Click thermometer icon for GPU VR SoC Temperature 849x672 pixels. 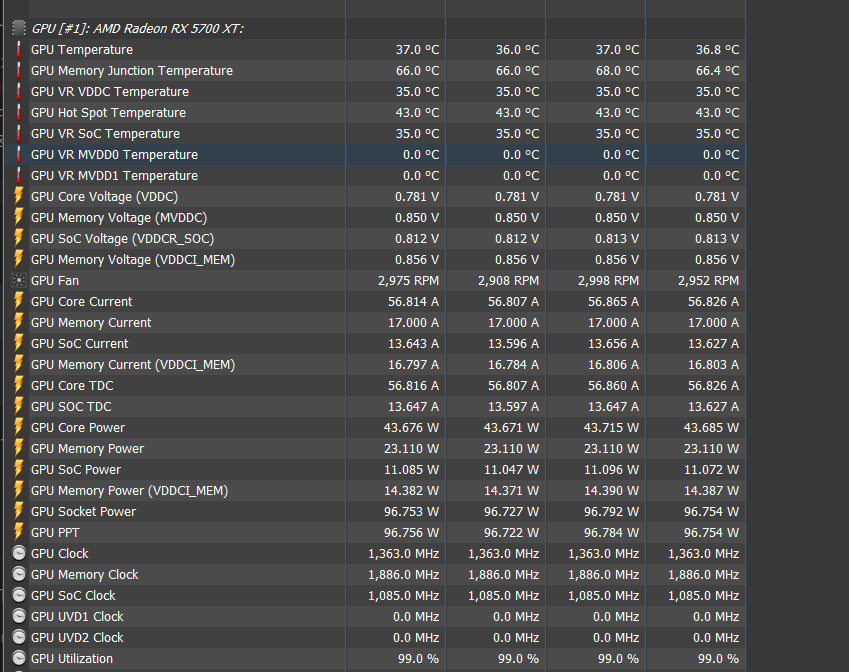click(x=19, y=133)
